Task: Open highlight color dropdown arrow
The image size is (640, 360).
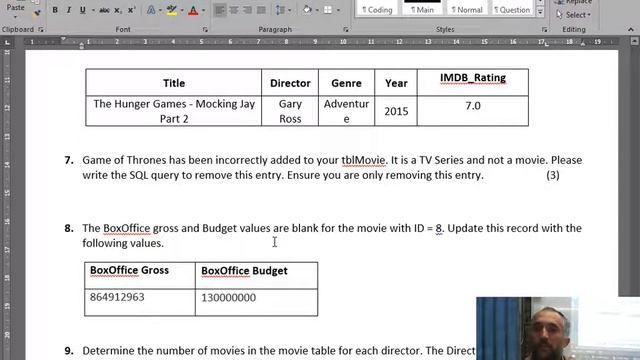Action: click(182, 10)
